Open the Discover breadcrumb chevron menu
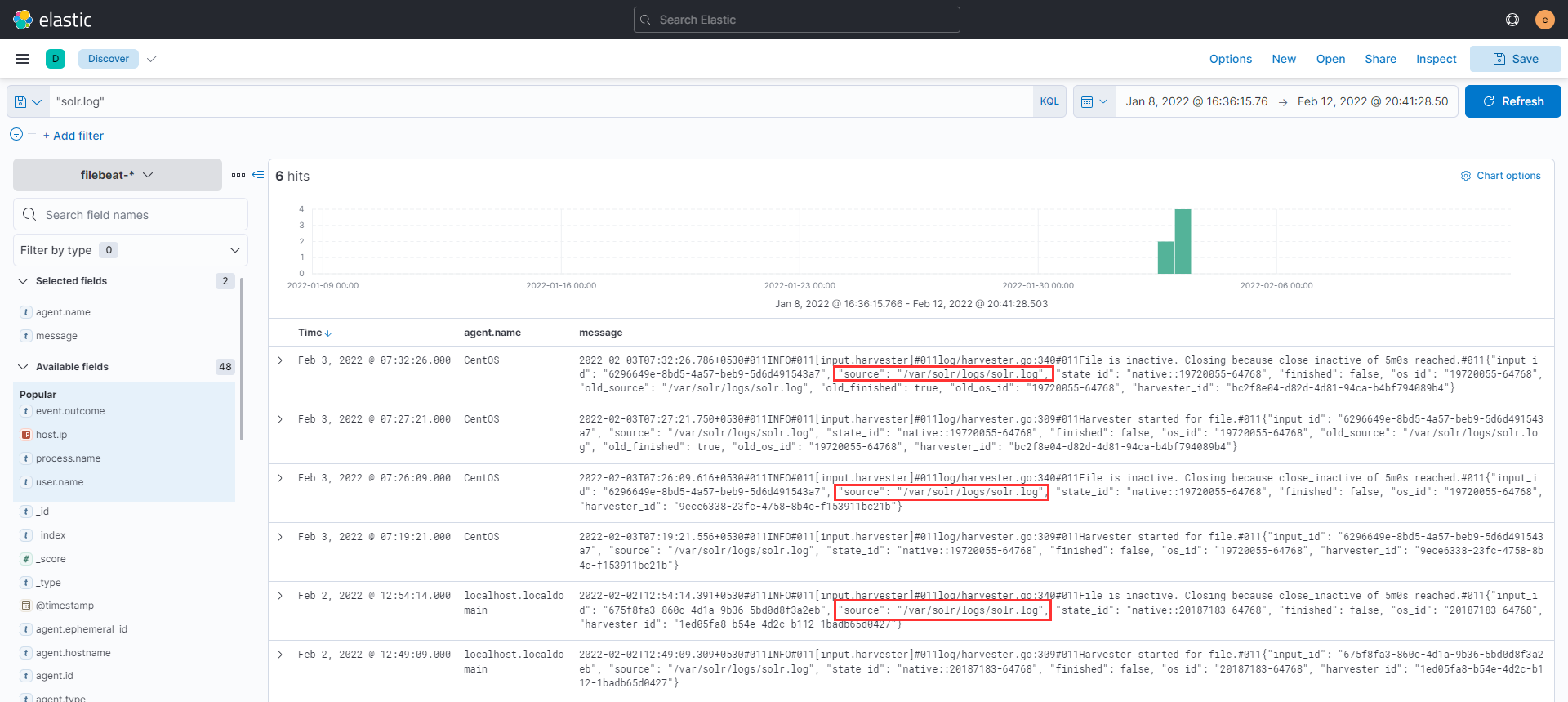Viewport: 1568px width, 702px height. 152,59
